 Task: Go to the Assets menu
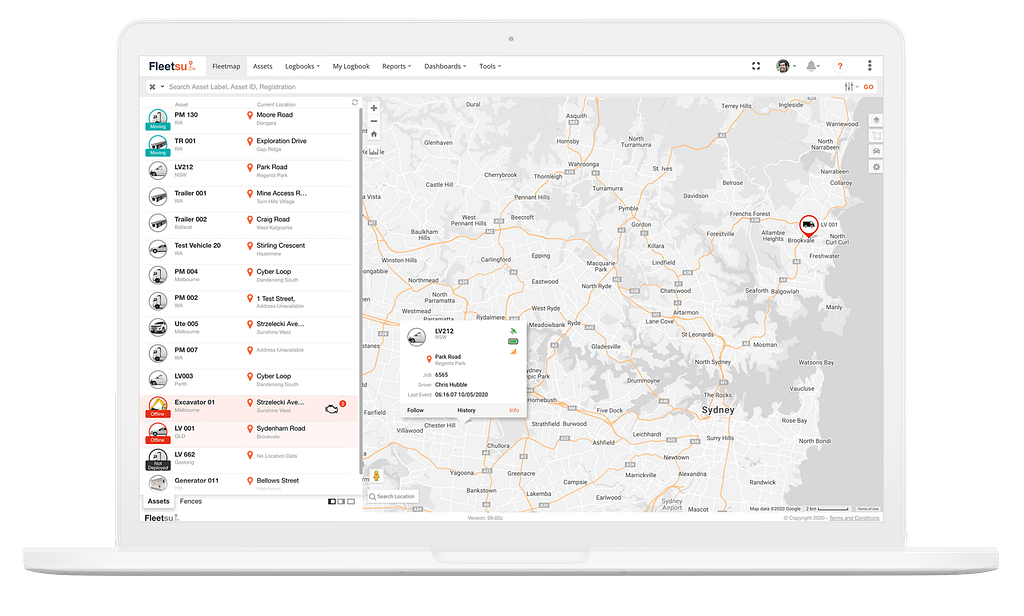click(x=263, y=66)
